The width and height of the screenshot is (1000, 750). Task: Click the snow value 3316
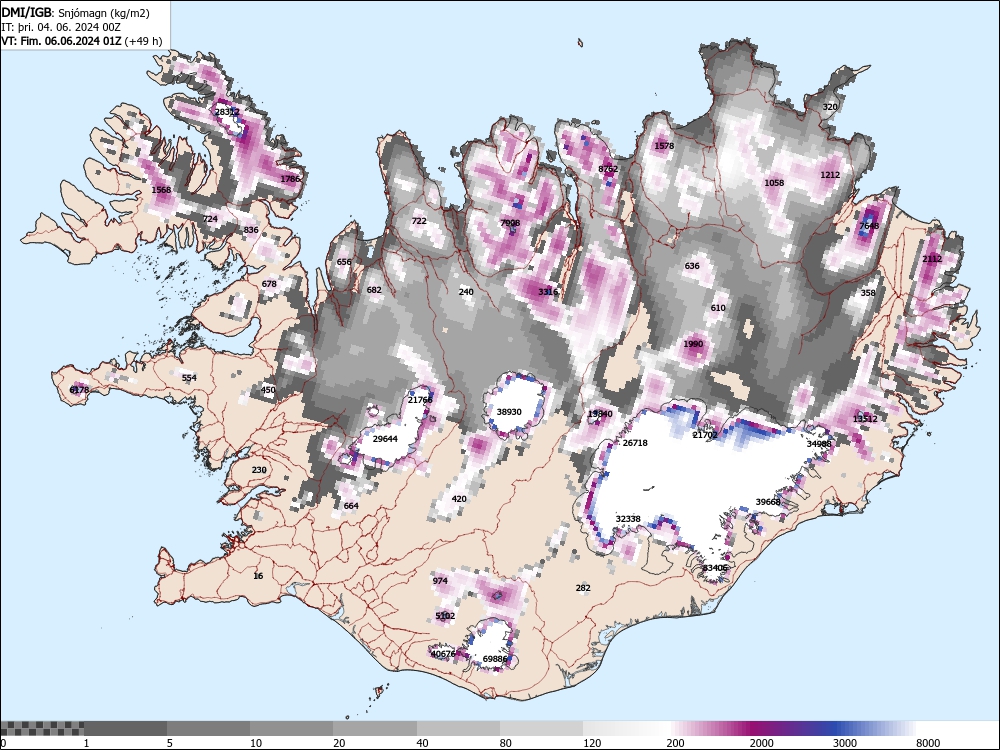(548, 292)
